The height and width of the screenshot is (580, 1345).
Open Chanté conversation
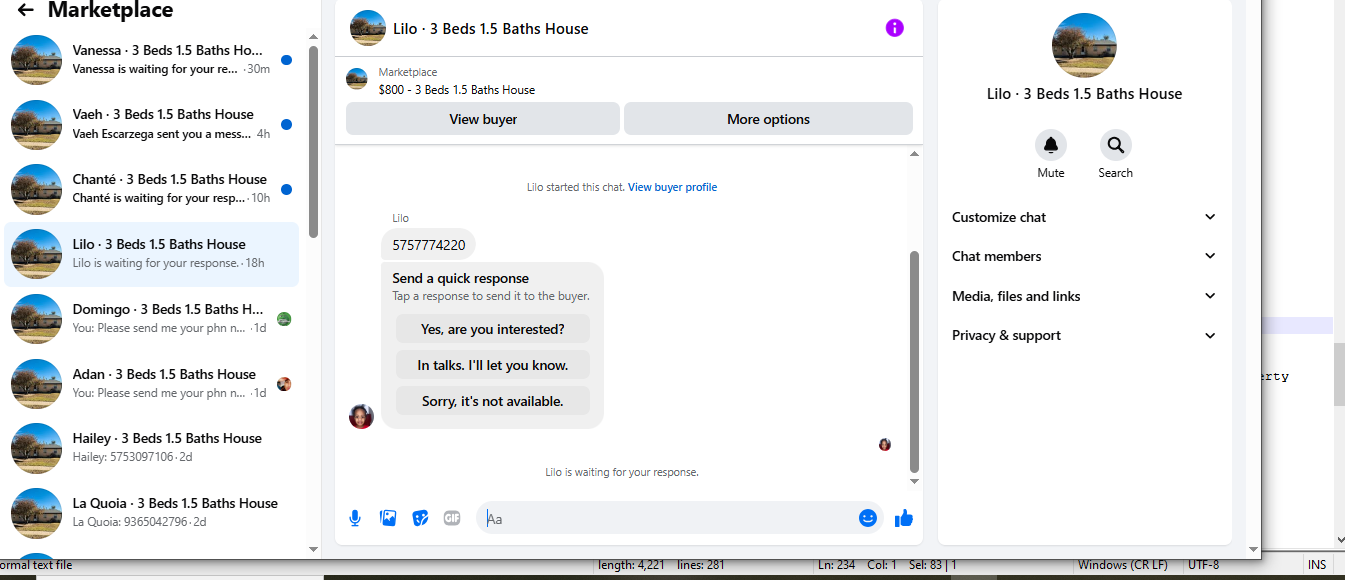click(x=152, y=189)
